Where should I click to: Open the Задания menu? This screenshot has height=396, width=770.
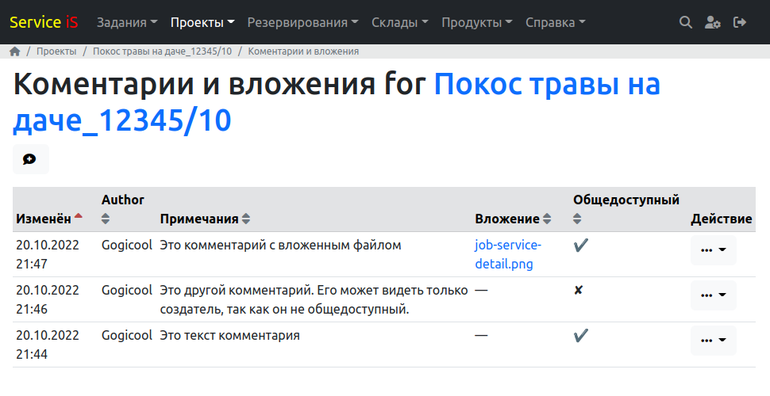tap(127, 22)
